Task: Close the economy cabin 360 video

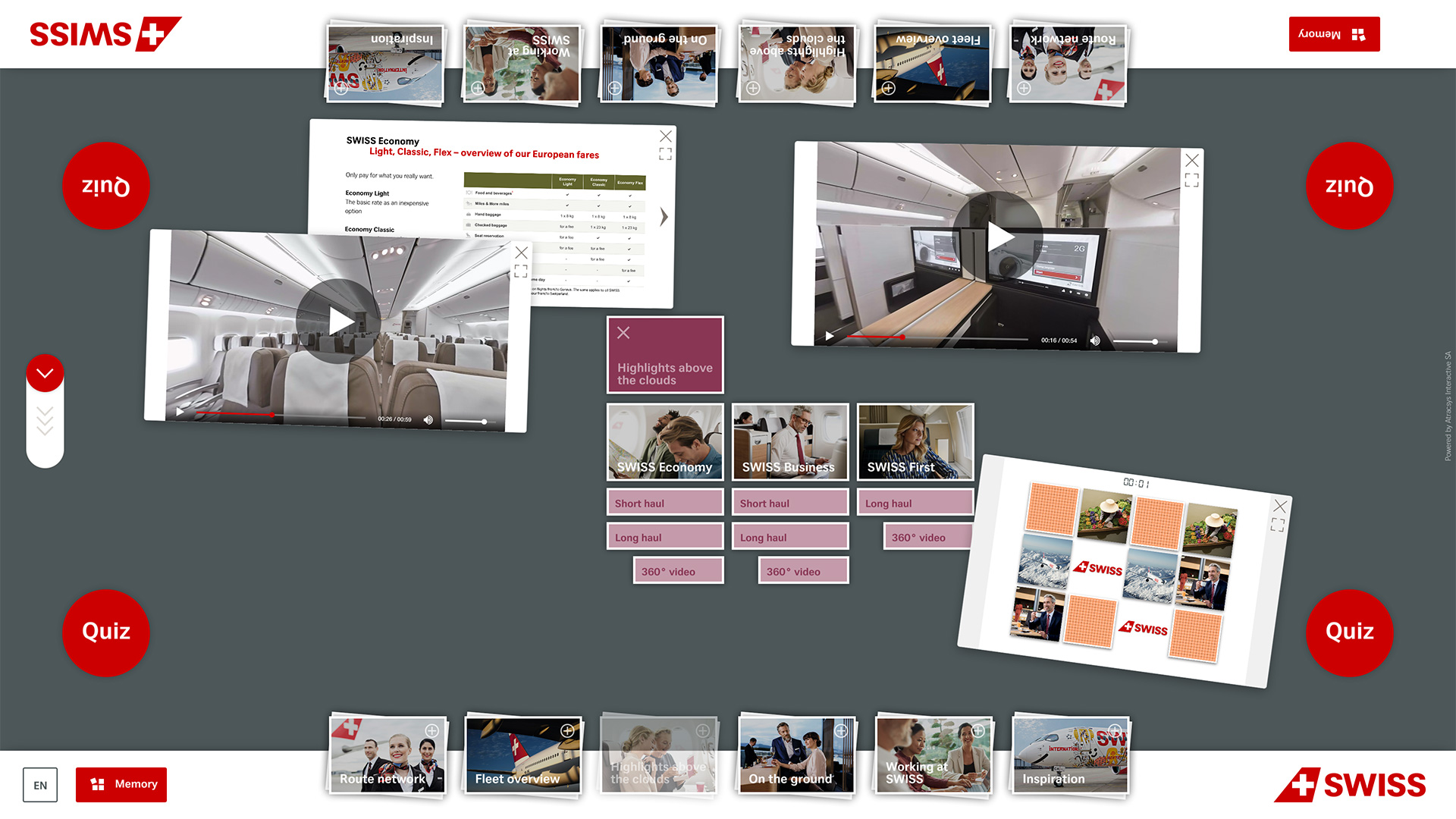Action: coord(521,253)
